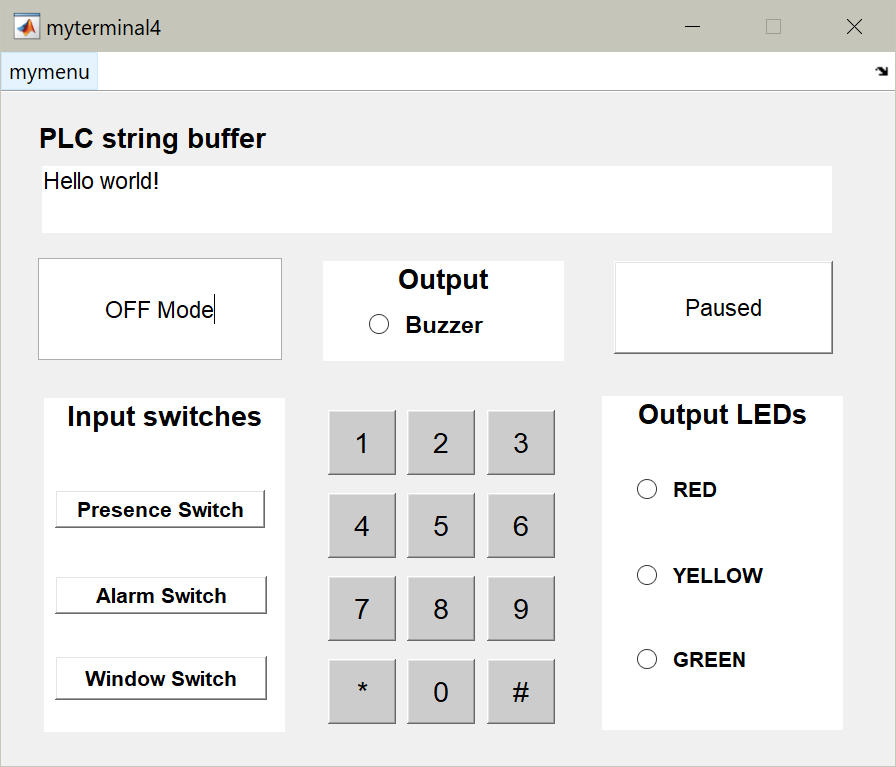Click the Paused button

click(723, 308)
